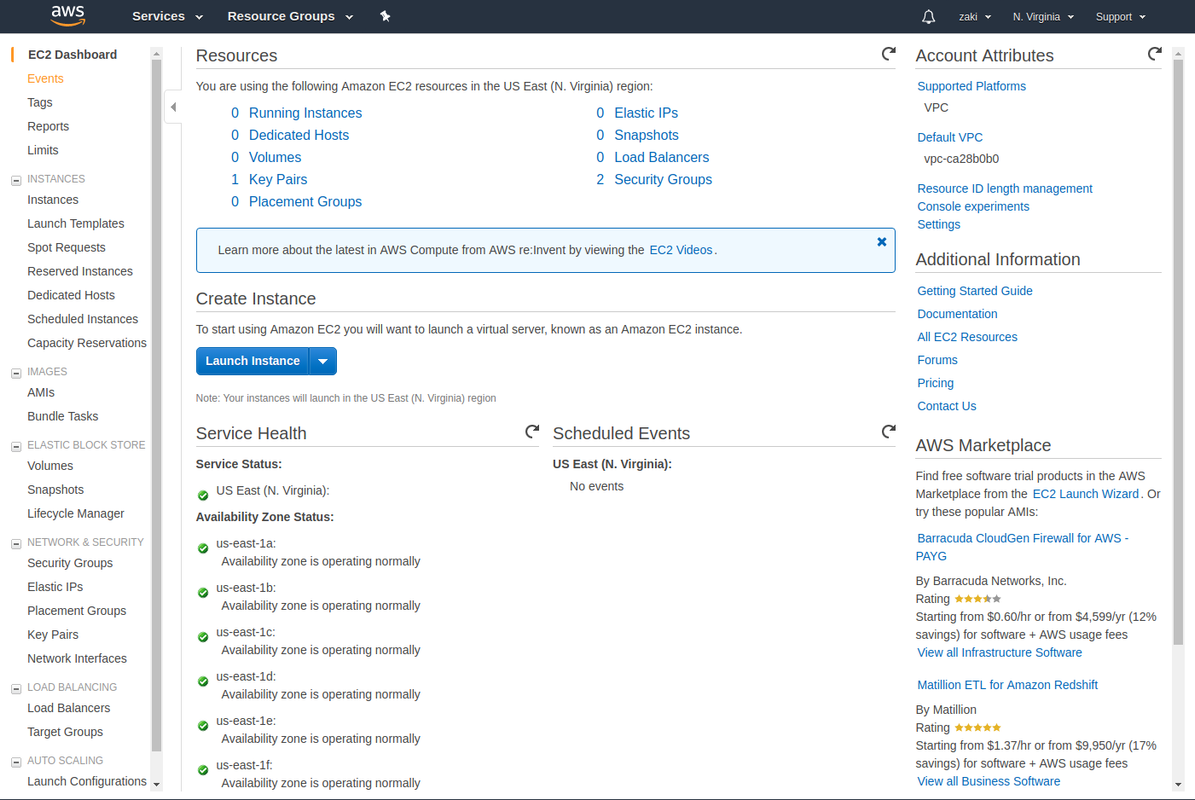
Task: Collapse the NETWORK & SECURITY section
Action: (x=16, y=544)
